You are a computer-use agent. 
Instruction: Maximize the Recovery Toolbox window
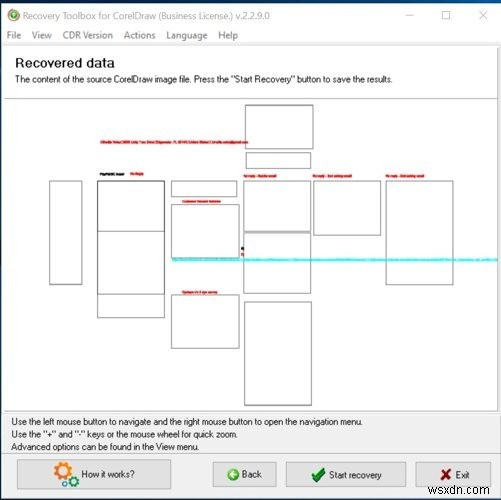click(446, 15)
